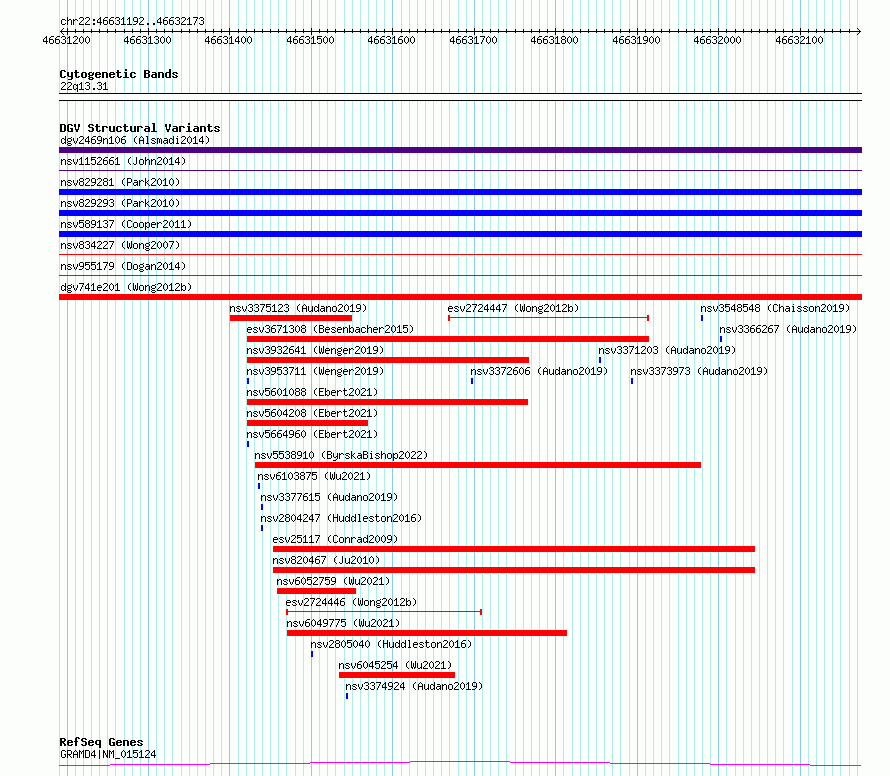Screen dimensions: 890x776
Task: Select the nsv1152661 (John2014) variant label
Action: pyautogui.click(x=123, y=161)
